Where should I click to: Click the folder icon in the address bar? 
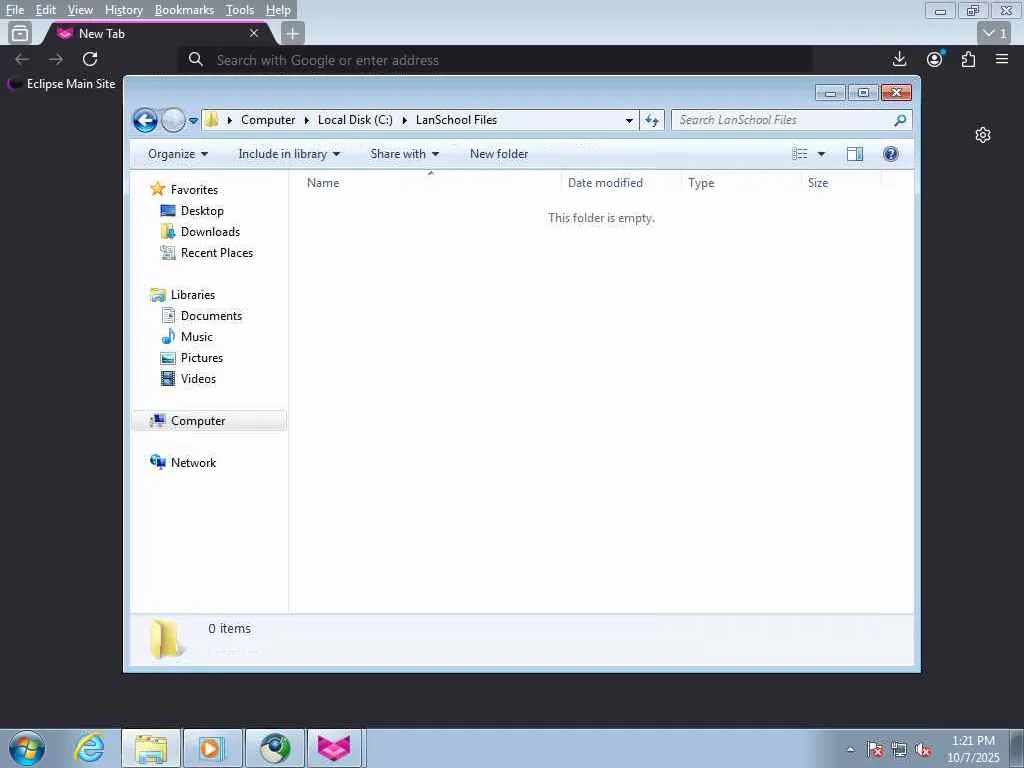pos(212,120)
